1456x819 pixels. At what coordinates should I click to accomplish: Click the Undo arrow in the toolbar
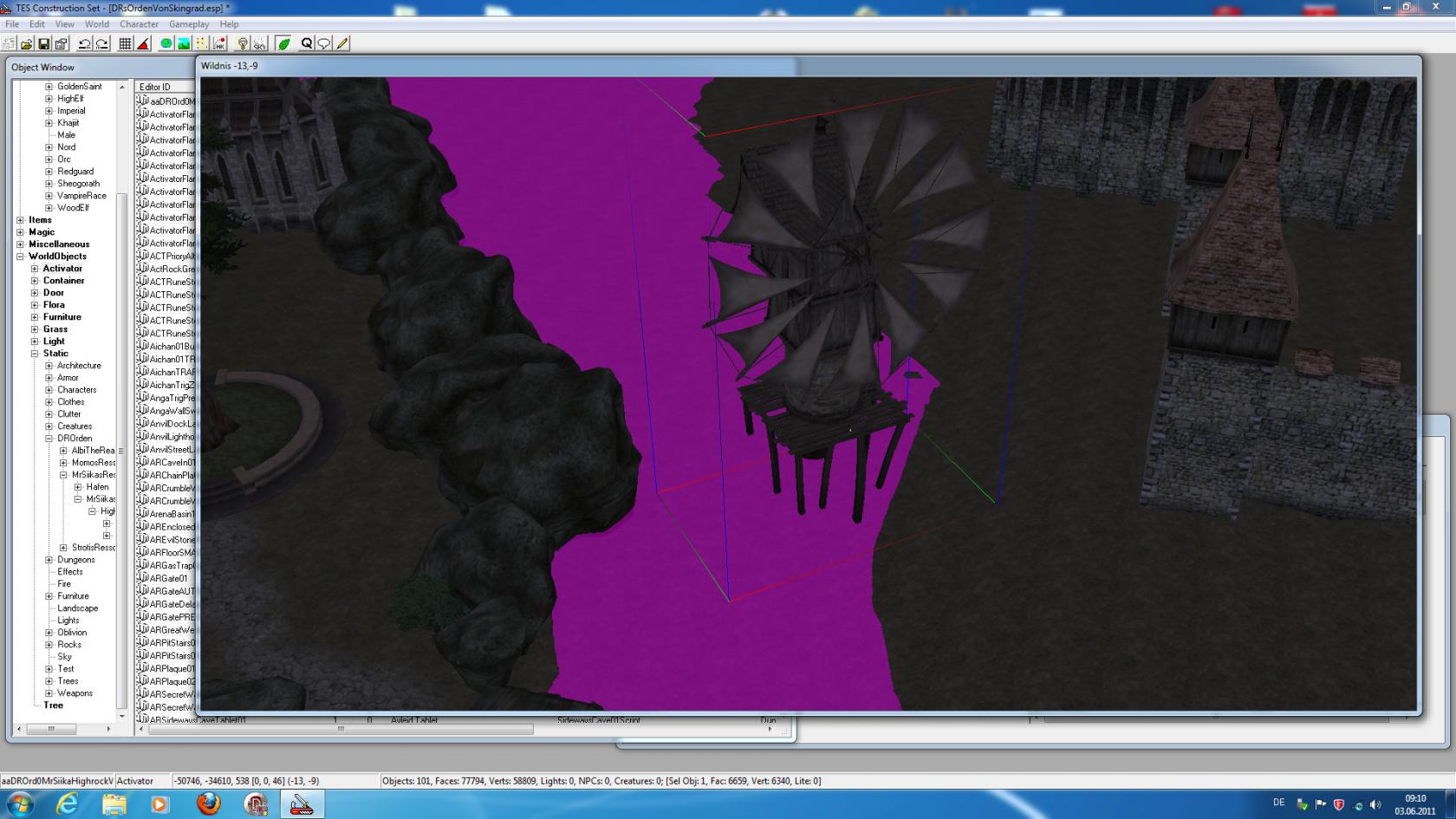click(x=84, y=43)
